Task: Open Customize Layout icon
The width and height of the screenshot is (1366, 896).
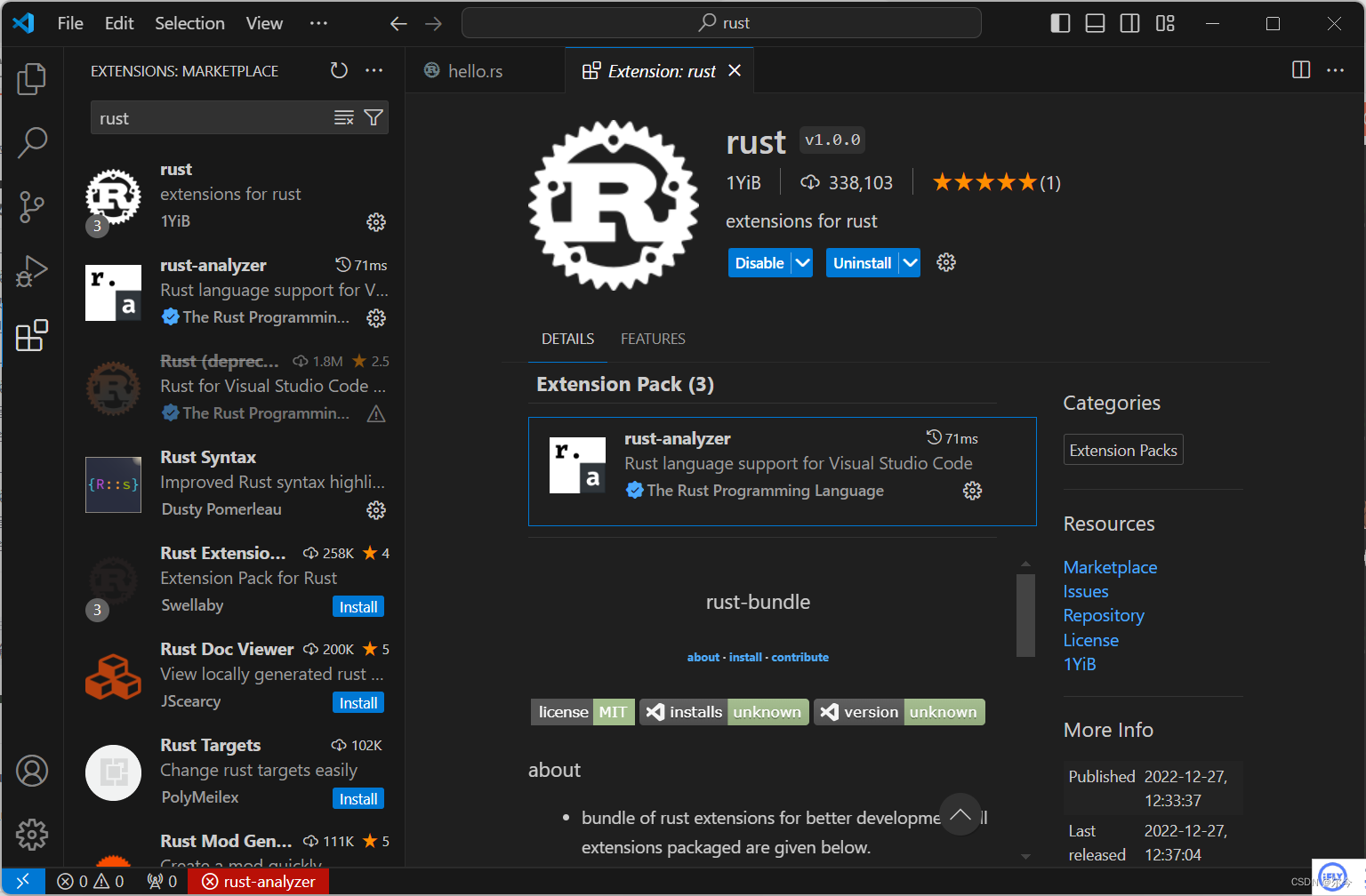Action: [1165, 23]
